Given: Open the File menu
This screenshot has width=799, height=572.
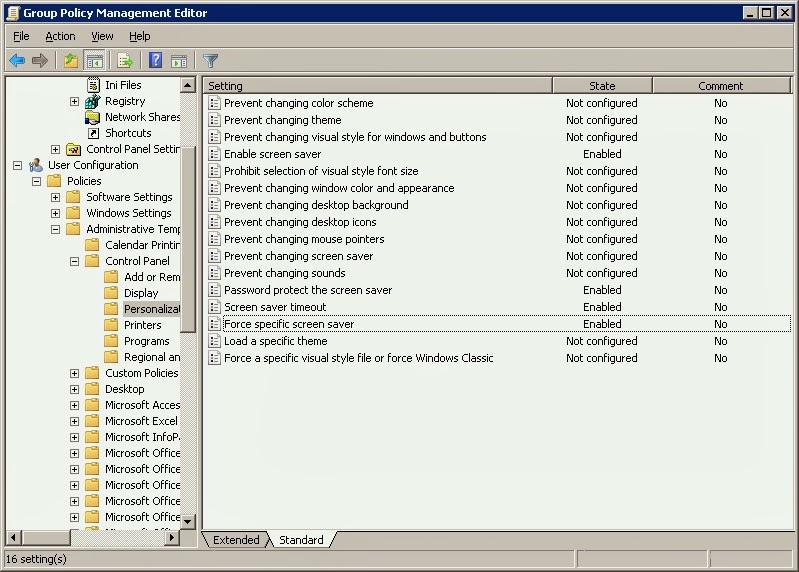Looking at the screenshot, I should point(21,36).
